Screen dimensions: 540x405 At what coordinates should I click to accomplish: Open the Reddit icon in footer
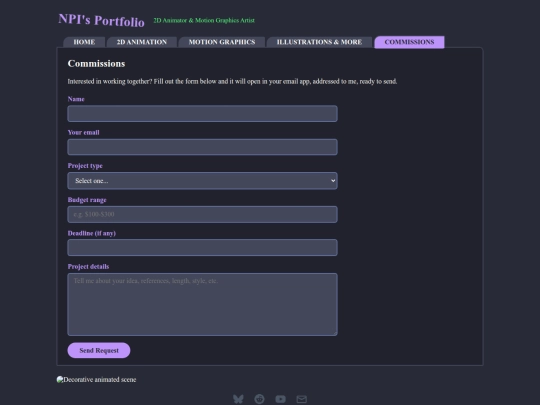click(x=259, y=399)
